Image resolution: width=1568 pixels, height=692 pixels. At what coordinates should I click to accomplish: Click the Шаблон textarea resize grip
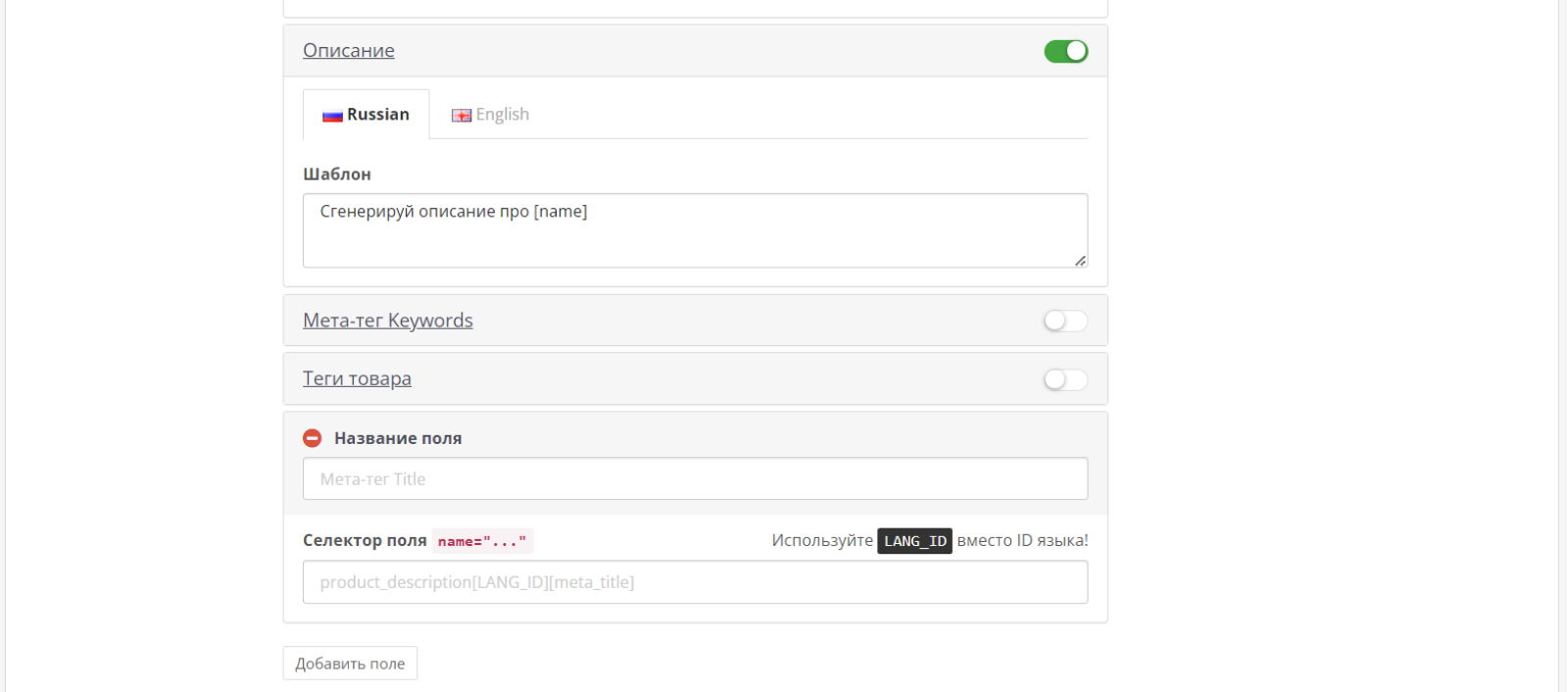[1080, 260]
